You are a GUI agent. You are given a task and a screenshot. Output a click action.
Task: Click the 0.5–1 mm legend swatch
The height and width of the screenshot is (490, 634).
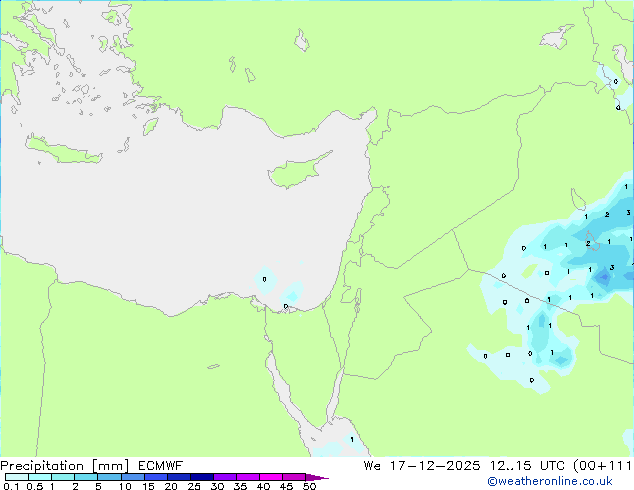click(x=40, y=477)
